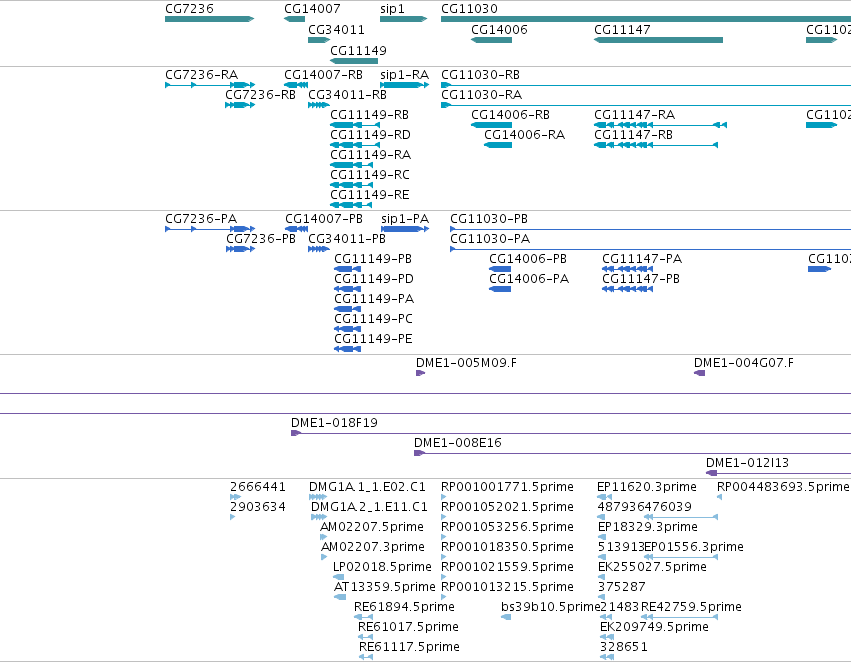This screenshot has height=662, width=851.
Task: Select EST RE61017.5prime
Action: pos(365,637)
